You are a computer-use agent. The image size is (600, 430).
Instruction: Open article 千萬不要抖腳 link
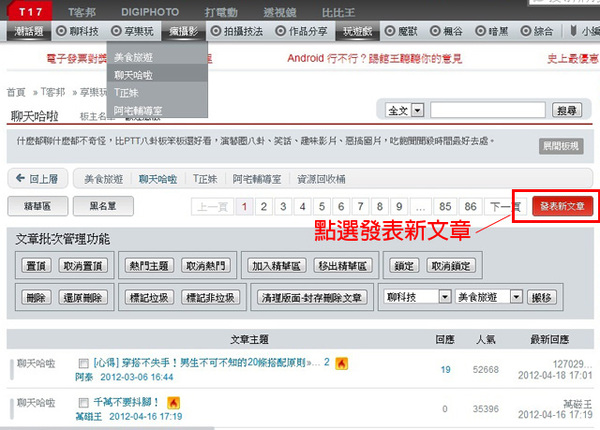click(x=126, y=402)
